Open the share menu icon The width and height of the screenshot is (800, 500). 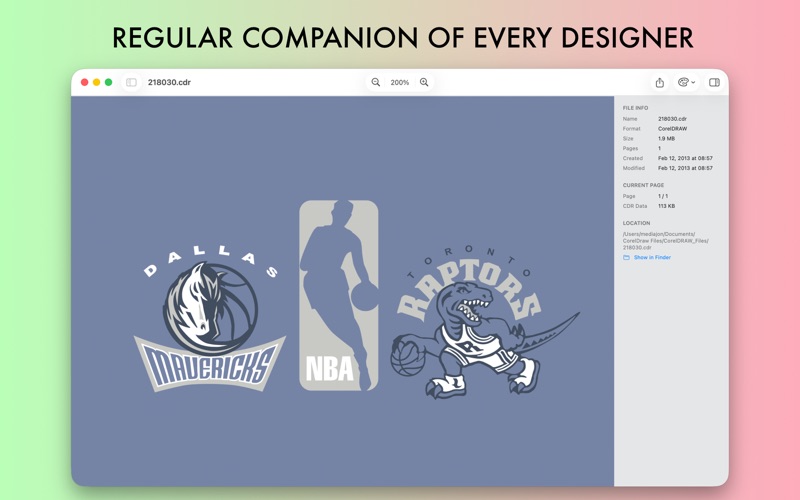tap(660, 82)
